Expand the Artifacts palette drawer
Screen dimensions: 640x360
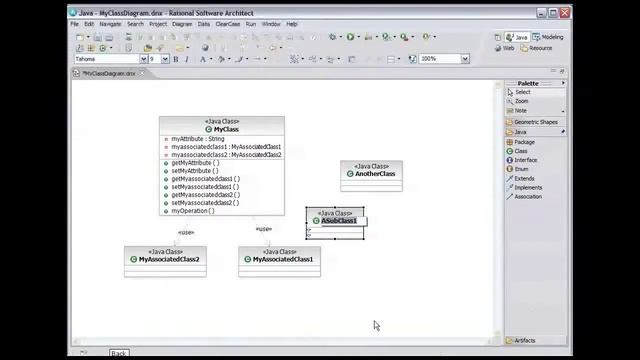[536, 340]
